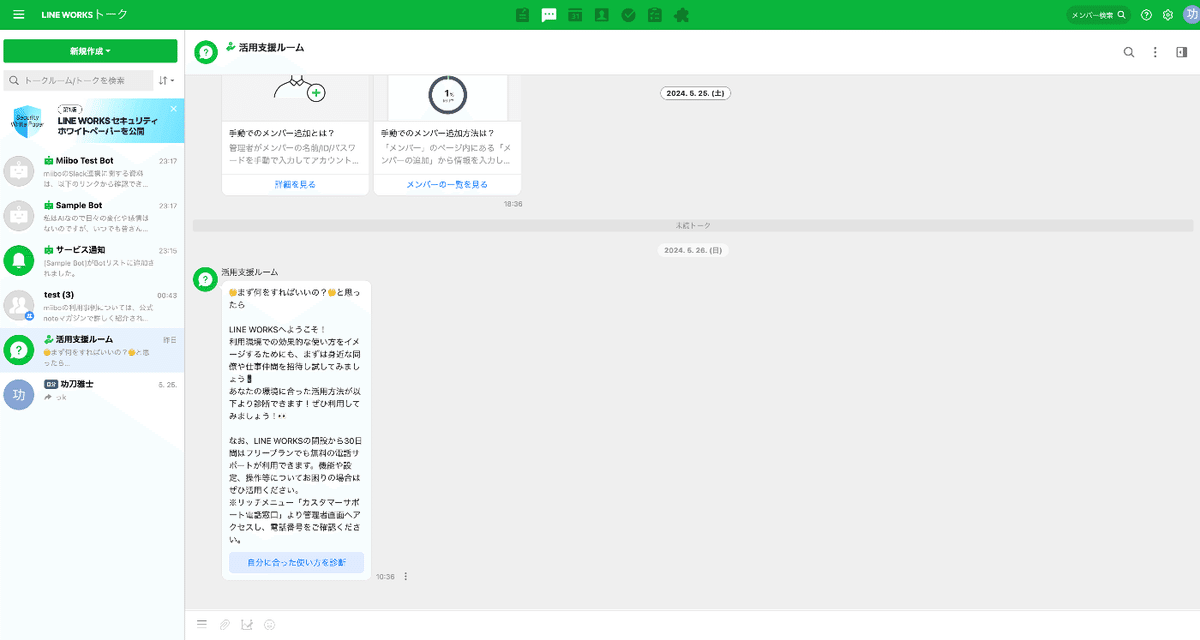Click the 2024. 5. 25. (土) date label
This screenshot has width=1200, height=640.
(697, 92)
